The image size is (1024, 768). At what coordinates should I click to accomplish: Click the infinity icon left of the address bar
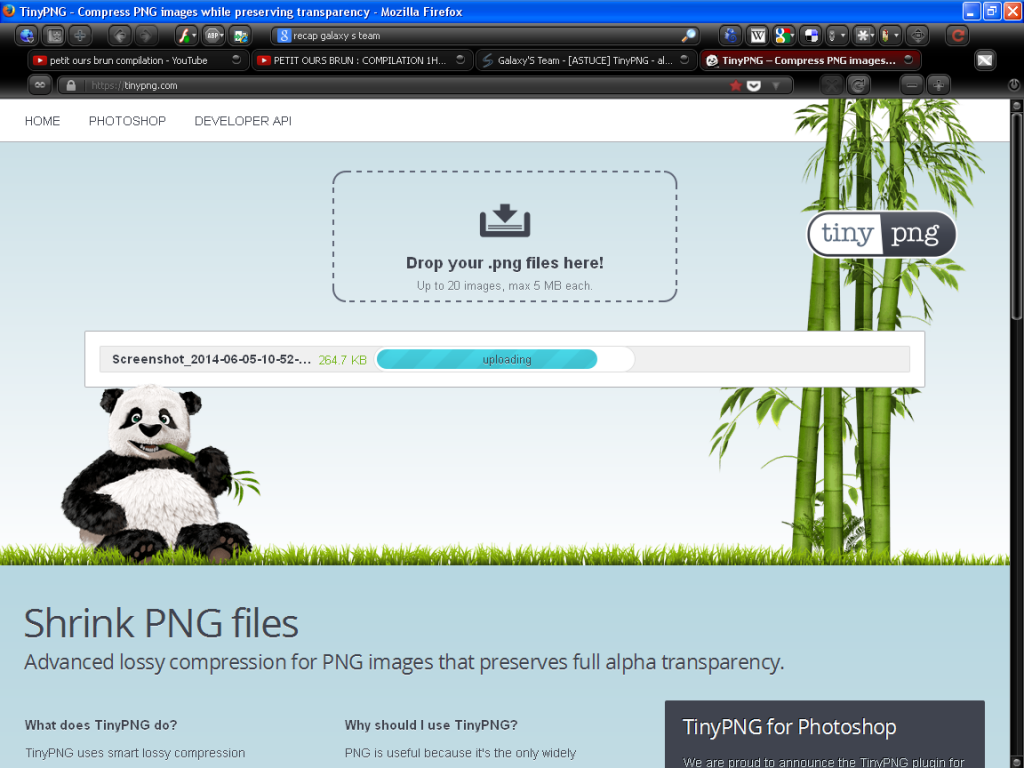[40, 85]
